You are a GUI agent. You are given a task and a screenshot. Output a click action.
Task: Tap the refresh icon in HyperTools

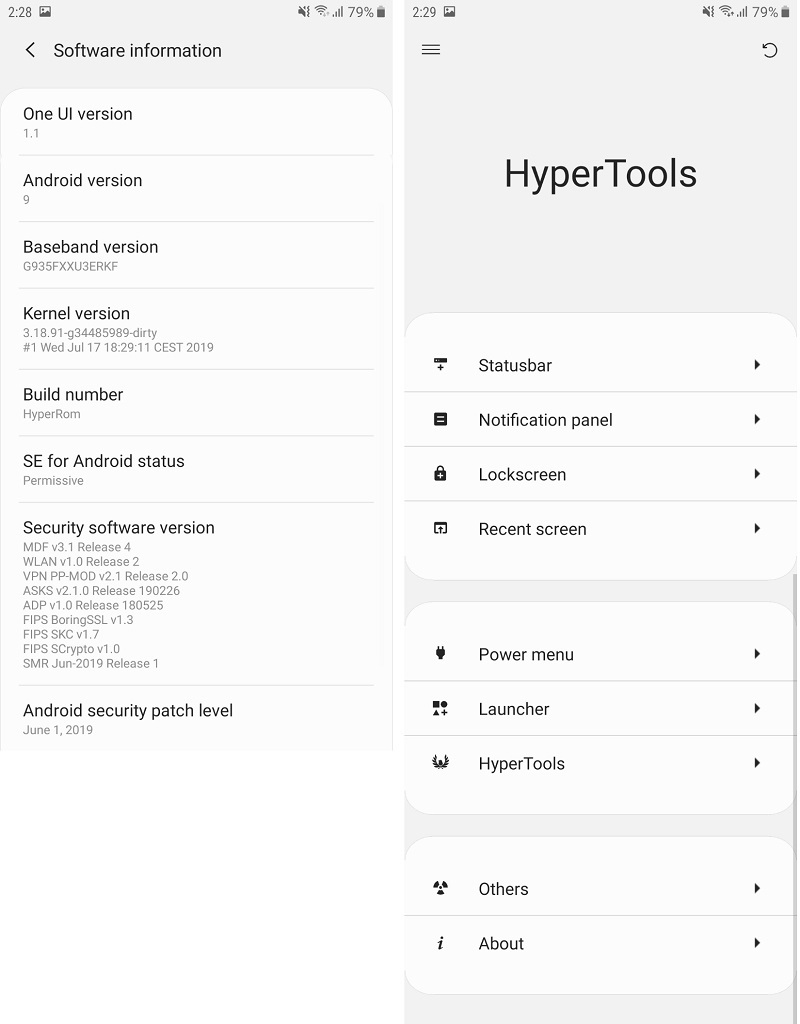770,50
